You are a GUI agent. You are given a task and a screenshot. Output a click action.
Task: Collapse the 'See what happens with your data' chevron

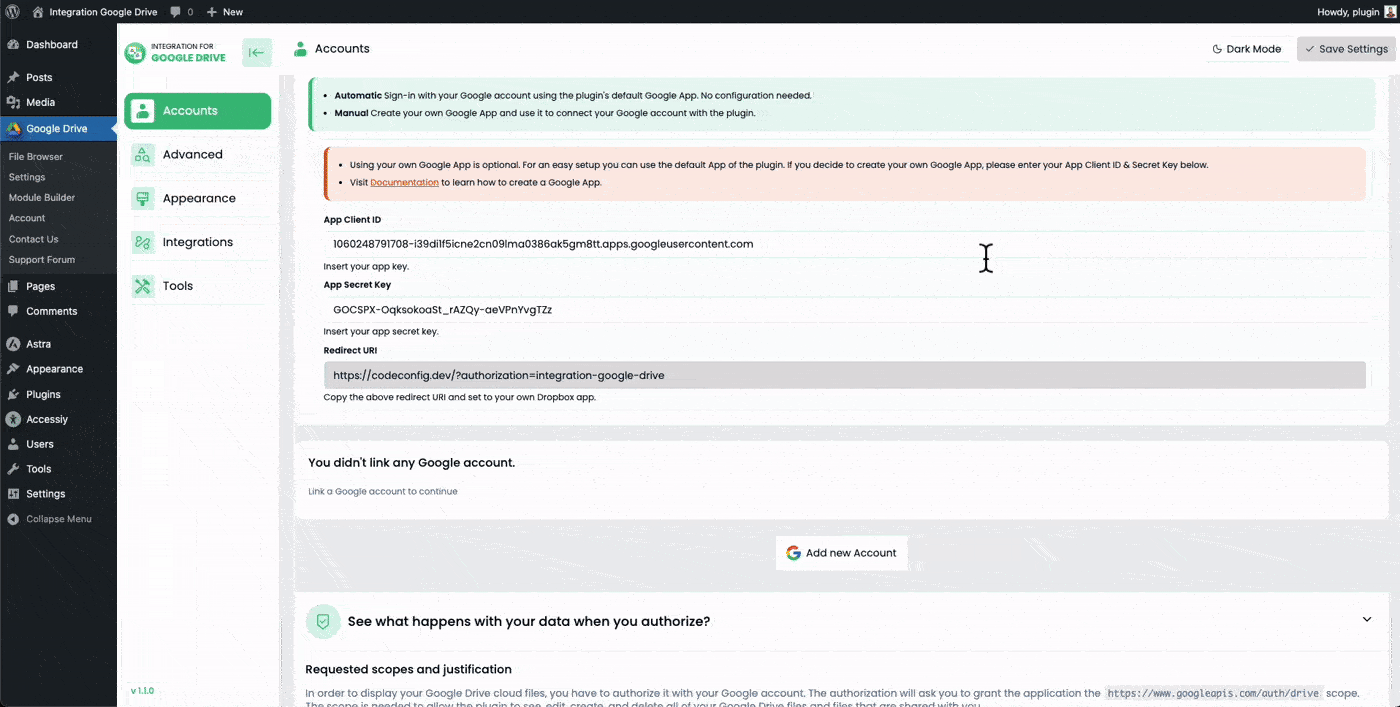(x=1367, y=620)
